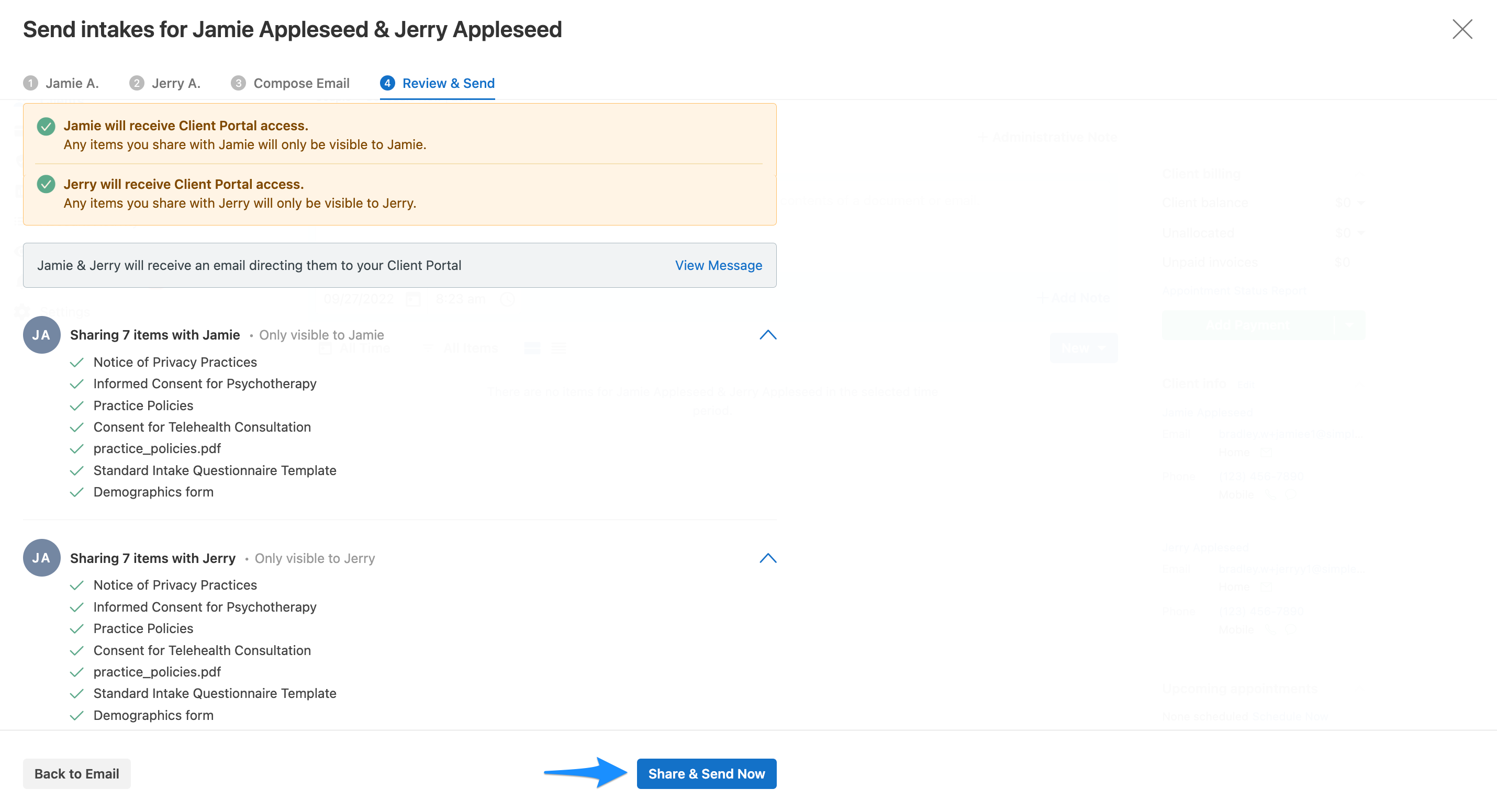
Task: Click Demographics form in Jerry's list
Action: [153, 716]
